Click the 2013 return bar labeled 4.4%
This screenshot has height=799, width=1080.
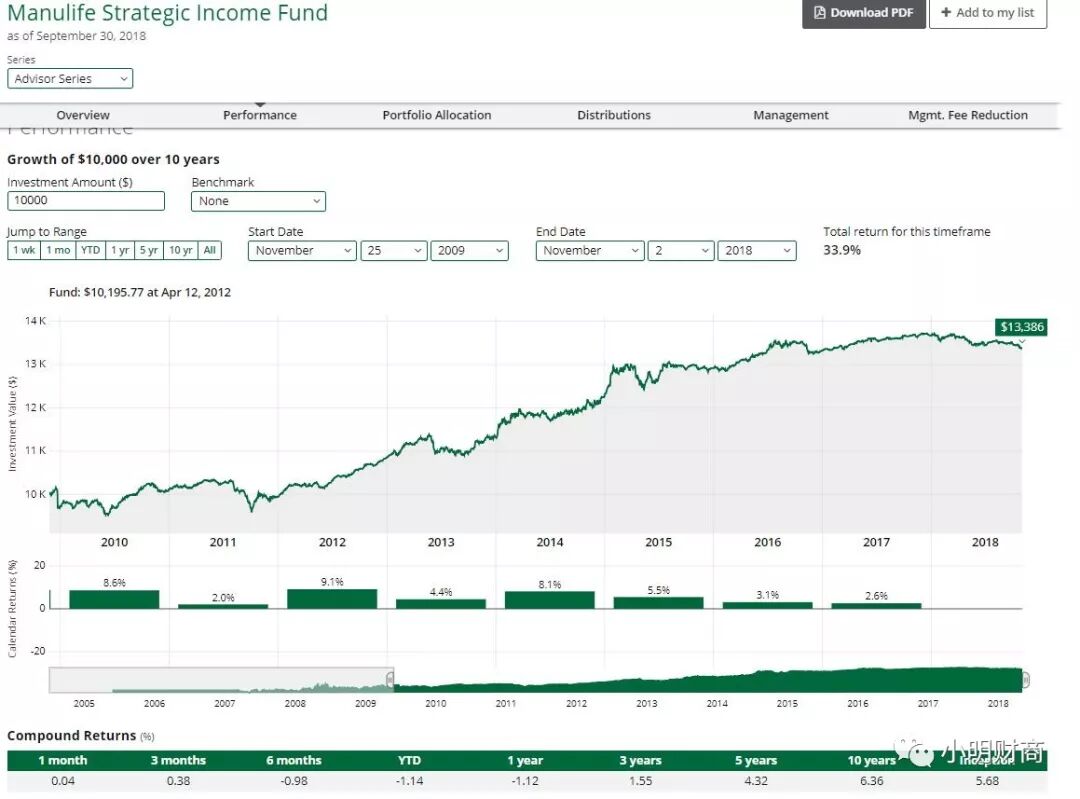point(441,603)
